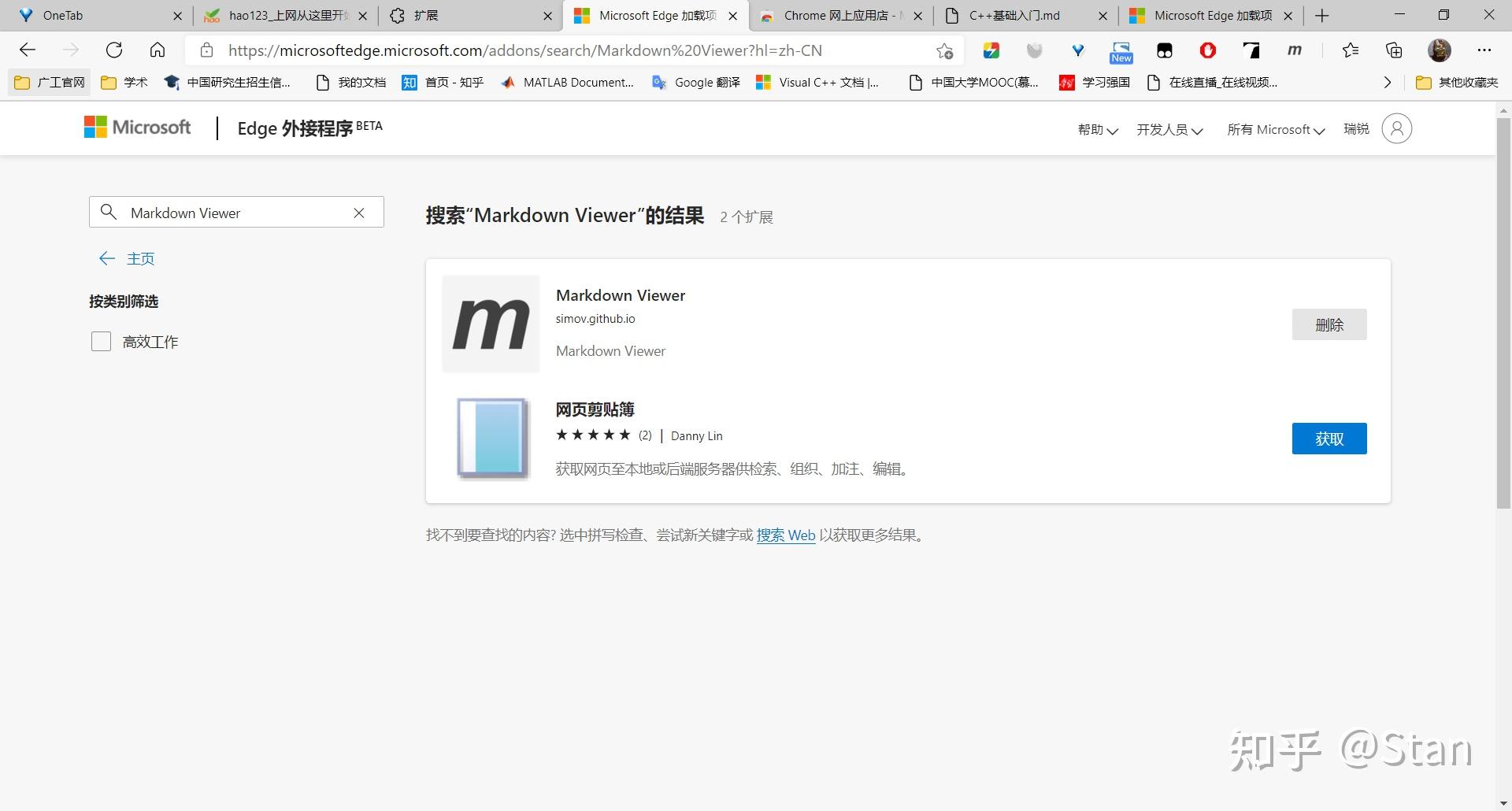Switch to the C++基础入门.md tab
This screenshot has width=1512, height=811.
coord(1025,16)
